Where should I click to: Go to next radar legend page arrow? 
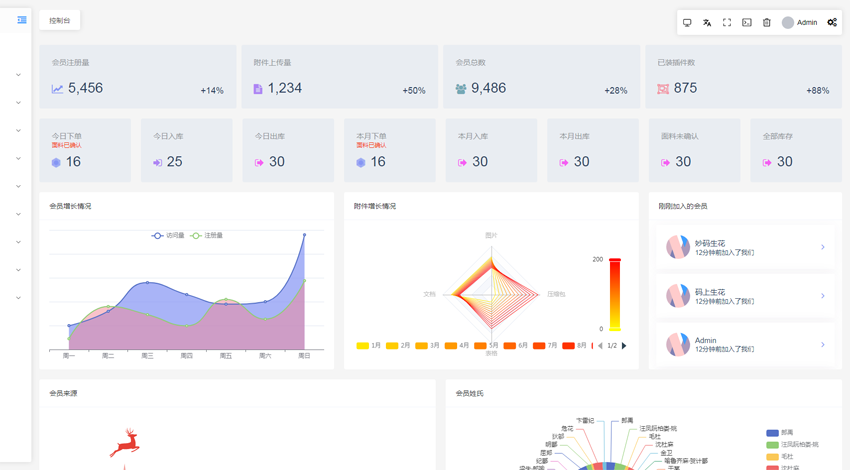coord(624,346)
